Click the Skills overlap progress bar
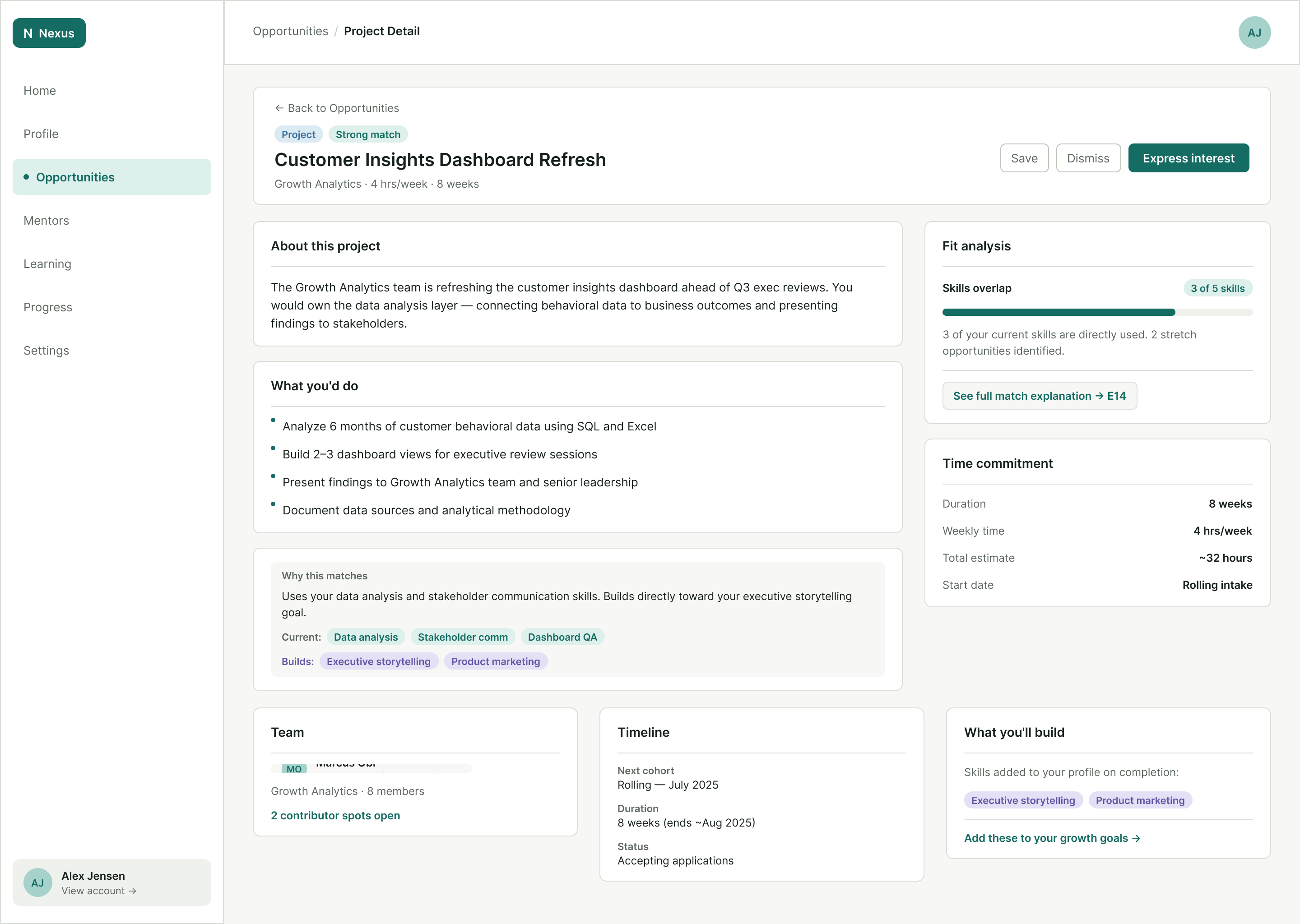Screen dimensions: 1300x924 click(1097, 312)
